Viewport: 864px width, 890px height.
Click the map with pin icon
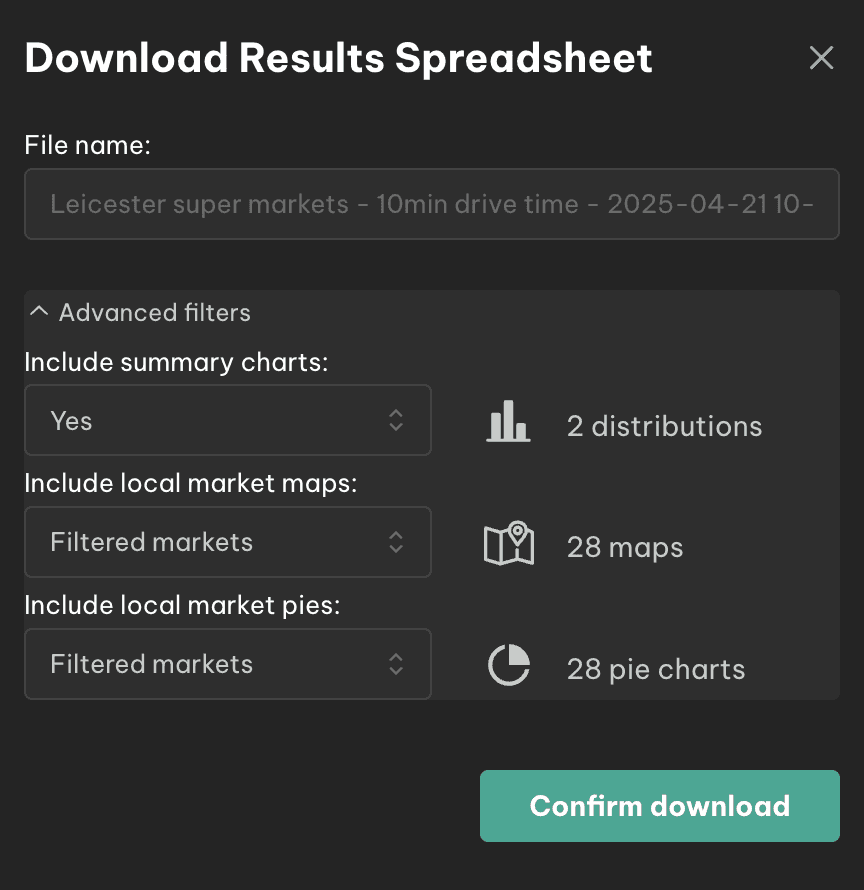[509, 543]
